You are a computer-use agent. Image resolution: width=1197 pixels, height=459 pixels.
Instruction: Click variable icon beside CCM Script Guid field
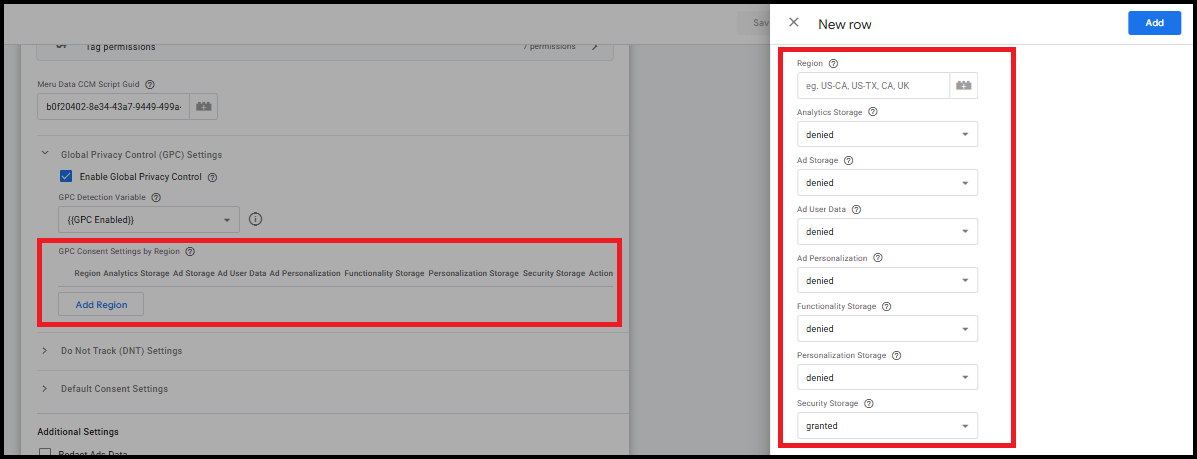point(203,106)
